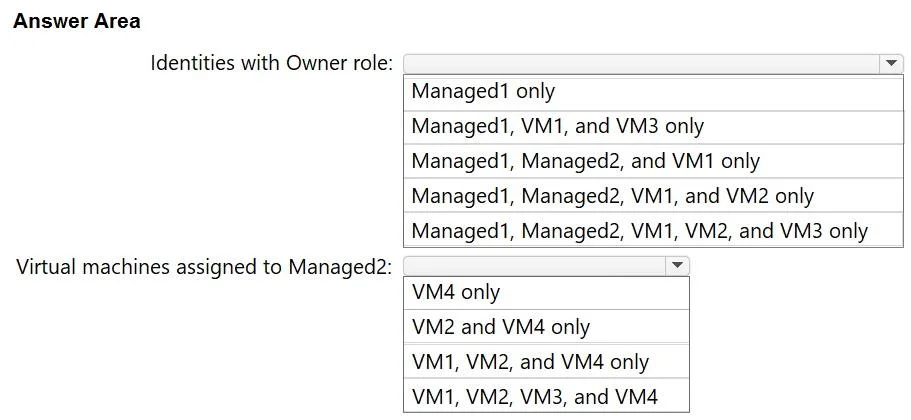Image resolution: width=911 pixels, height=420 pixels.
Task: Expand the Identities with Owner role dropdown arrow
Action: click(891, 63)
